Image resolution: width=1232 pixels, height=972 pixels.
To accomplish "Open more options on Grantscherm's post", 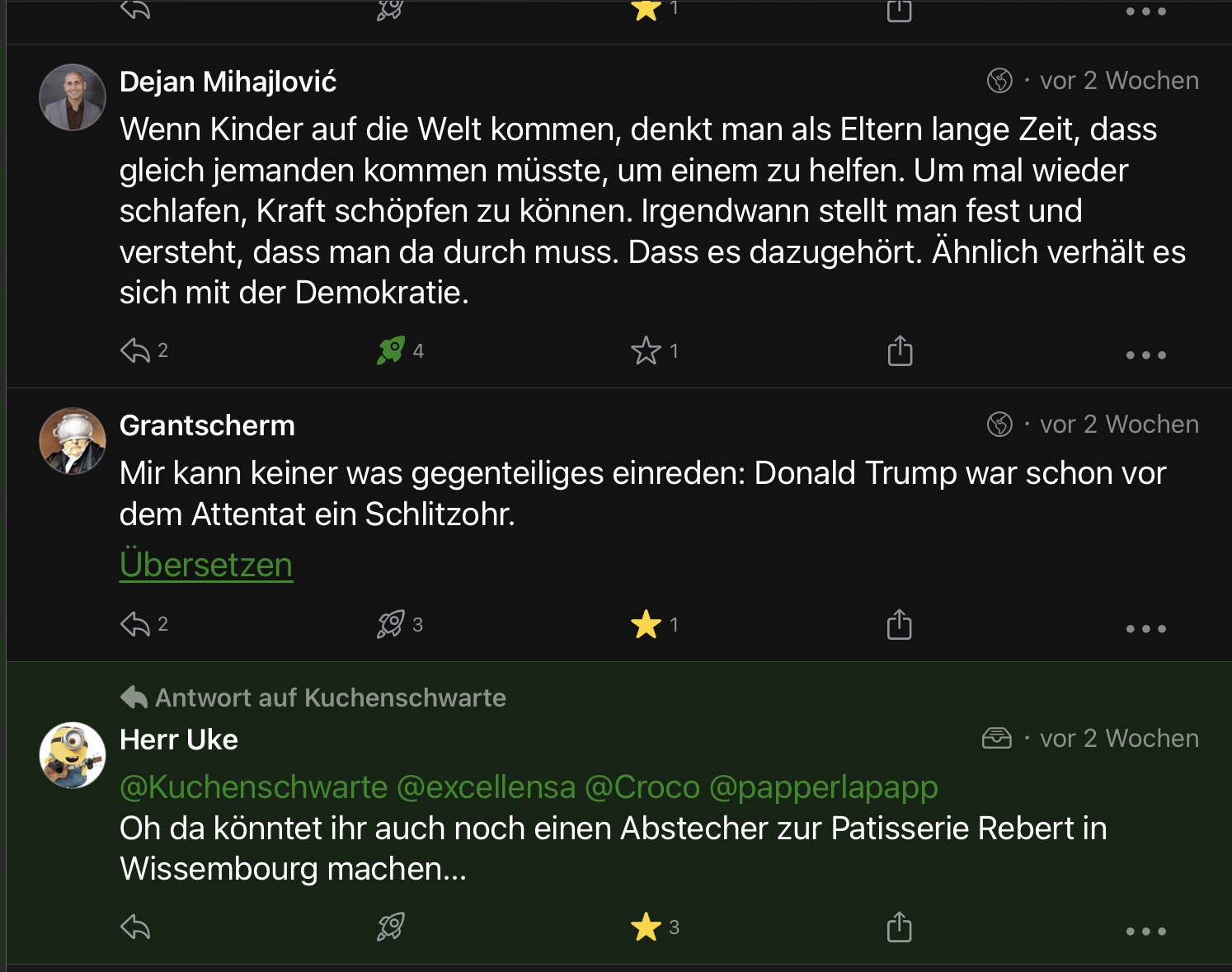I will 1145,628.
